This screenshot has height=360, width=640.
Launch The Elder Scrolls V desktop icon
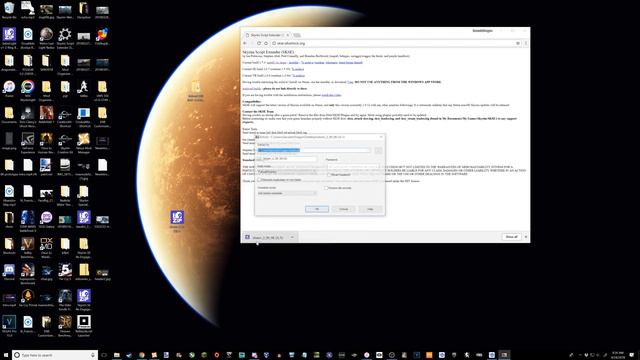point(65,298)
